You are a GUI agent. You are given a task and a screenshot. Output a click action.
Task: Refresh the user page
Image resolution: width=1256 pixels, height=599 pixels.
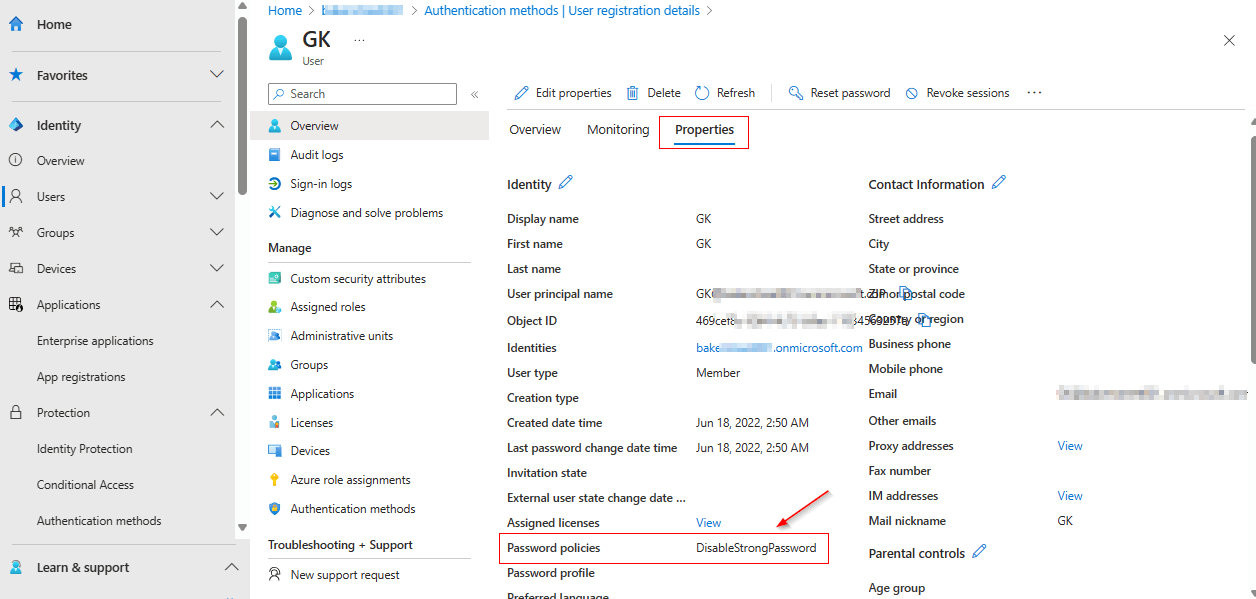(x=701, y=92)
